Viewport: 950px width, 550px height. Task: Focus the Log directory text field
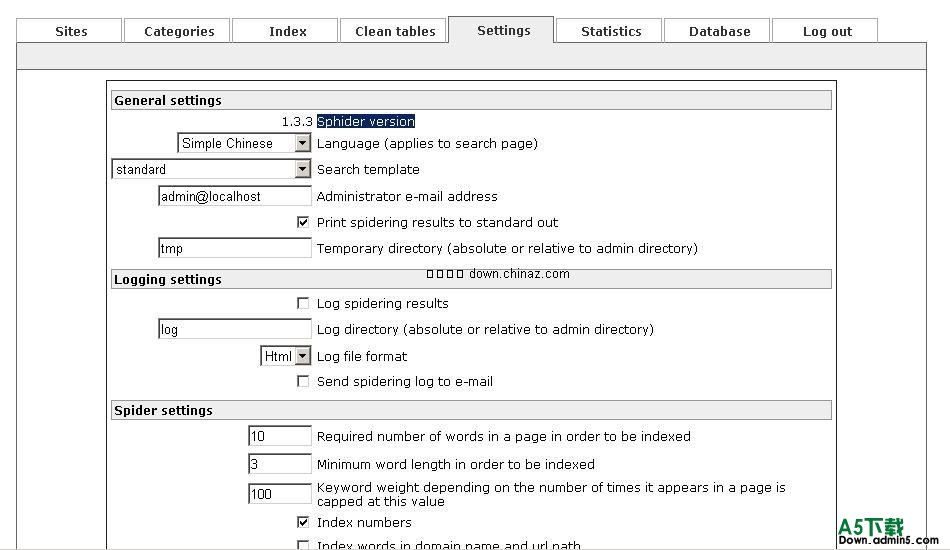click(x=235, y=330)
